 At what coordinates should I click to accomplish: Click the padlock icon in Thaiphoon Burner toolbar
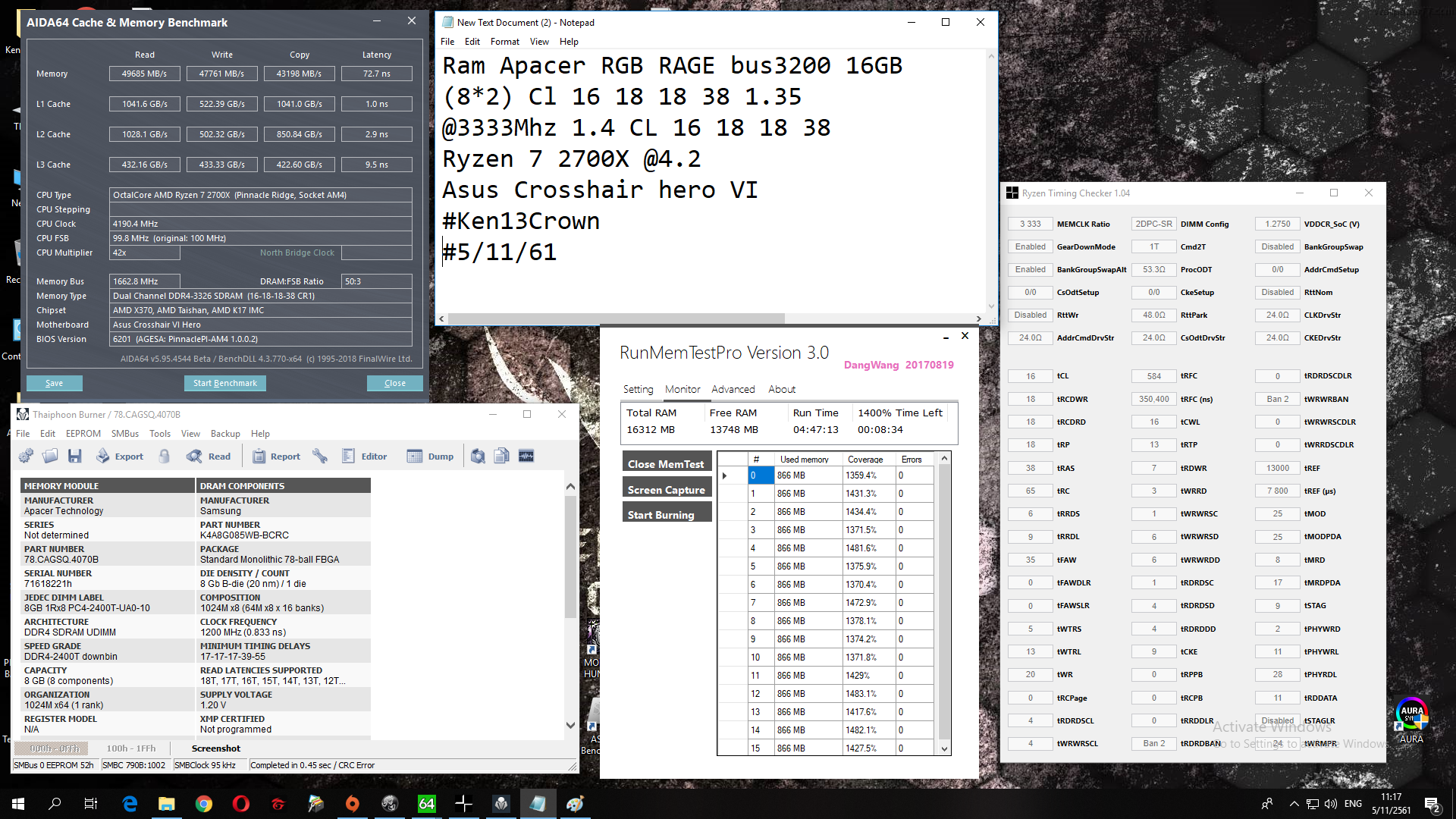[165, 456]
